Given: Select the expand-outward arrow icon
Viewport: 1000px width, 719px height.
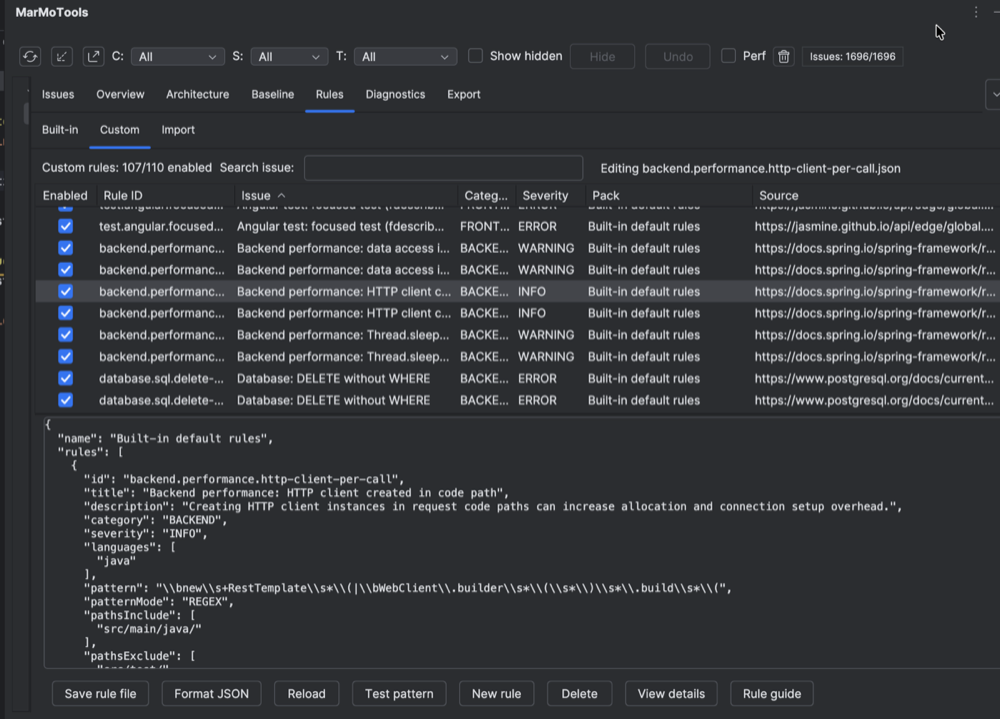Looking at the screenshot, I should (92, 56).
